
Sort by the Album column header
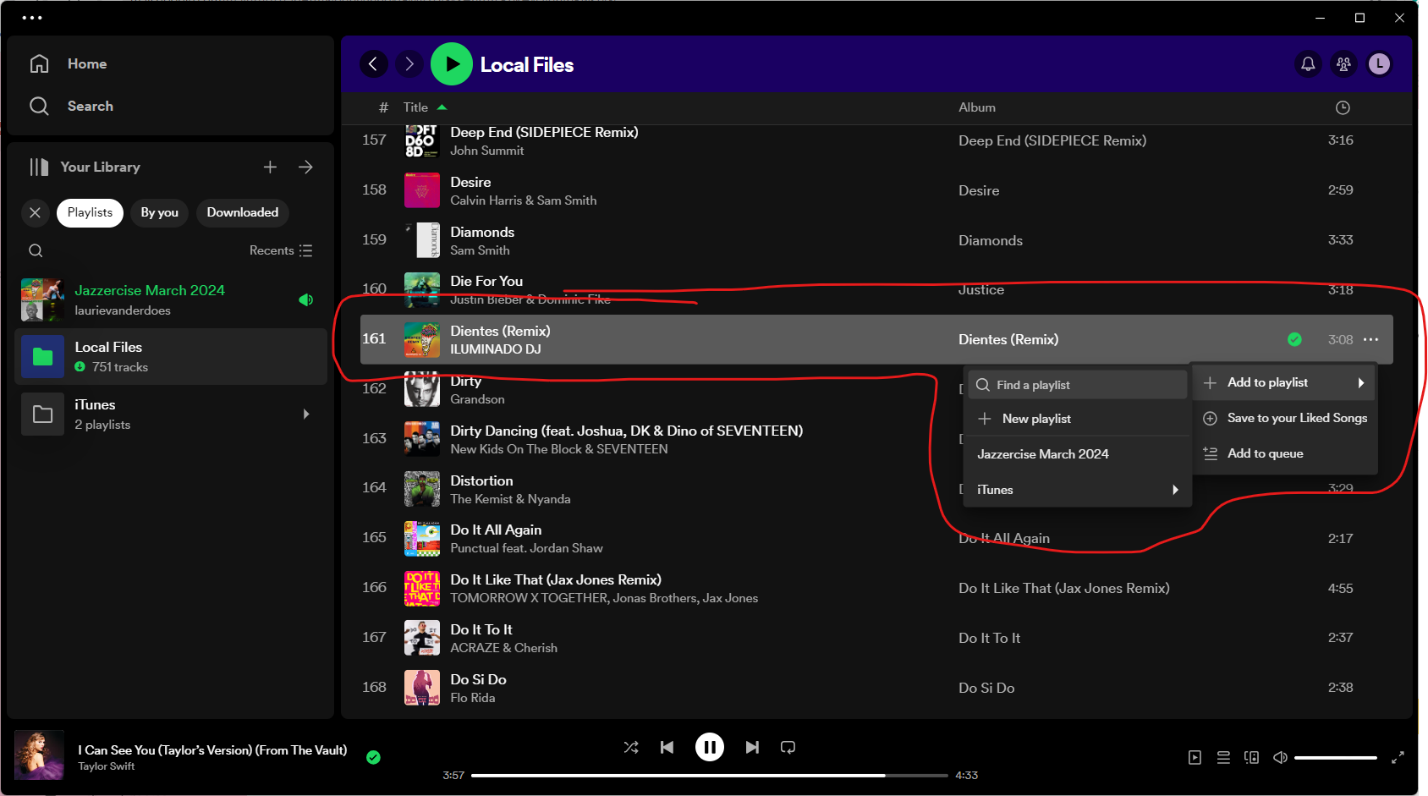point(977,108)
